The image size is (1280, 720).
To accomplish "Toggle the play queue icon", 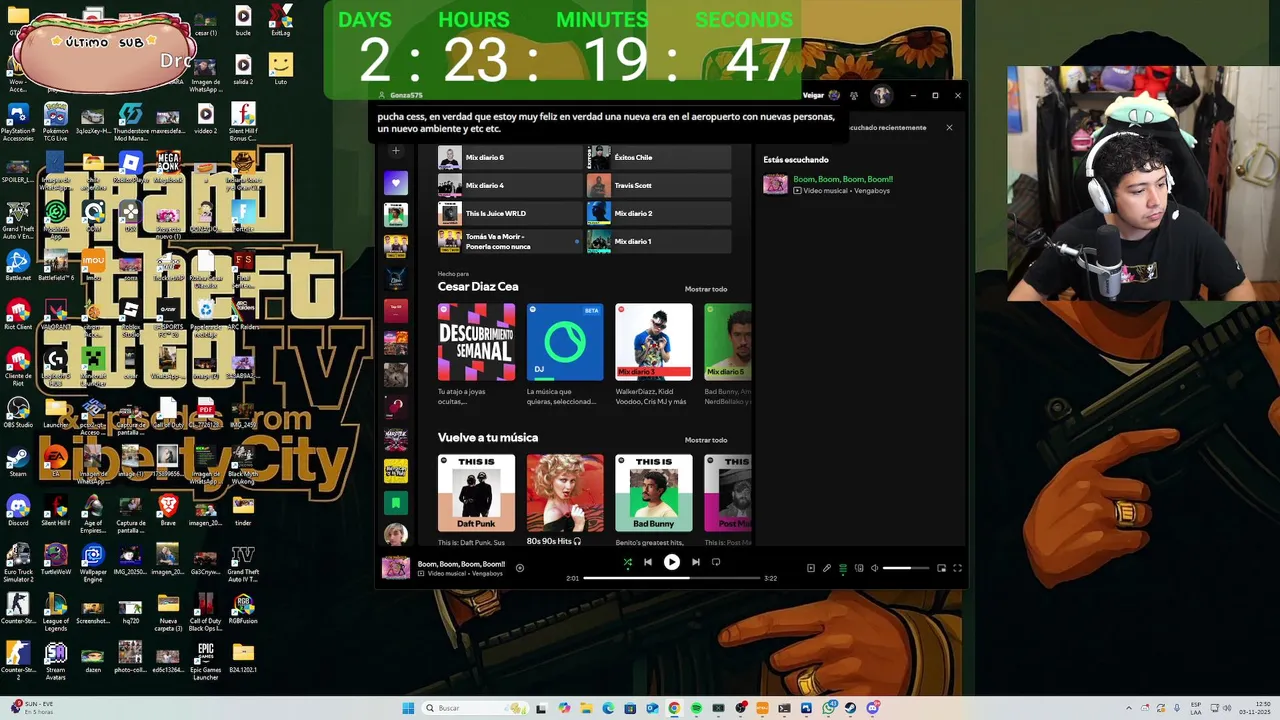I will (x=843, y=568).
